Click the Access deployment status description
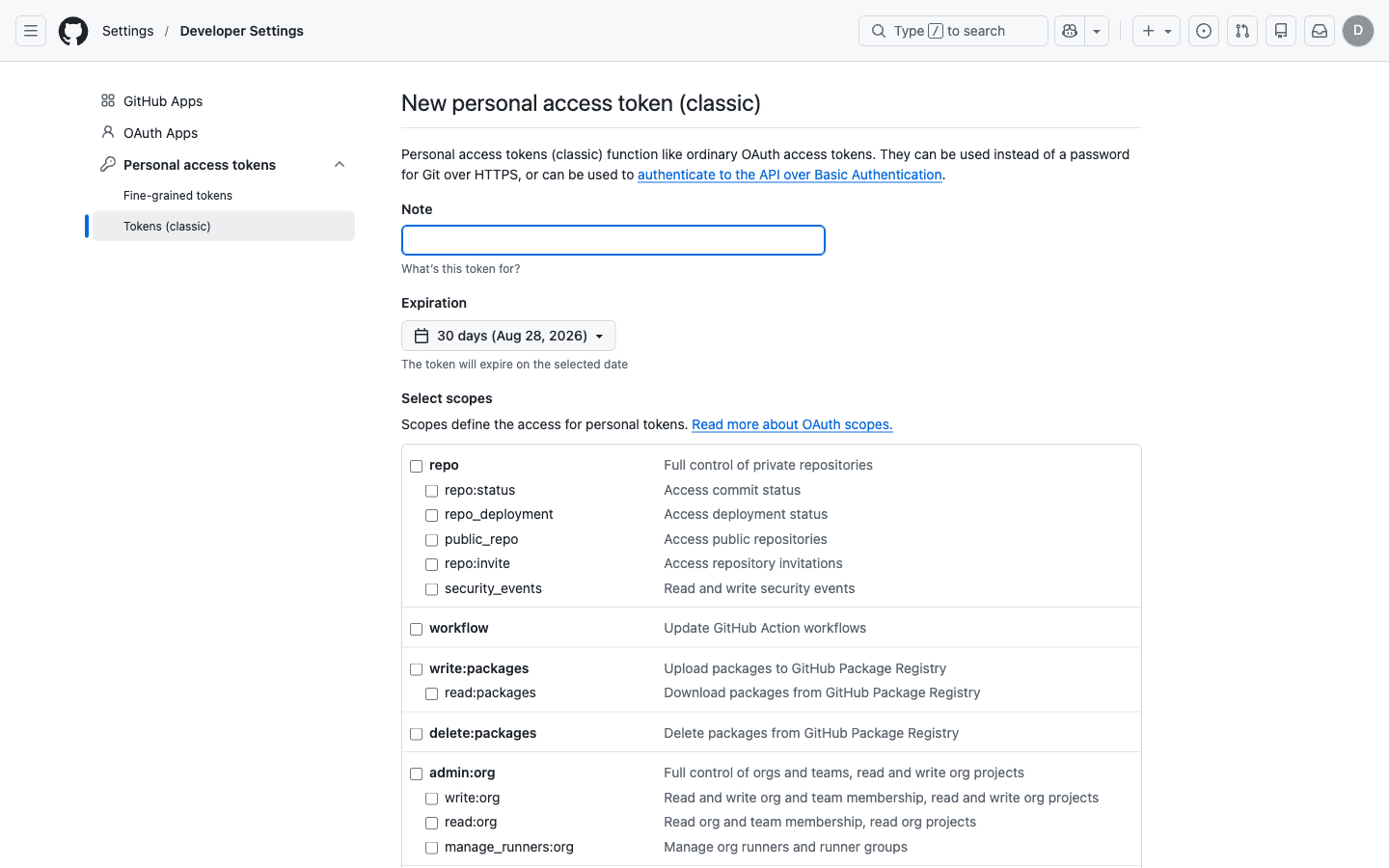Viewport: 1389px width, 868px height. [746, 514]
